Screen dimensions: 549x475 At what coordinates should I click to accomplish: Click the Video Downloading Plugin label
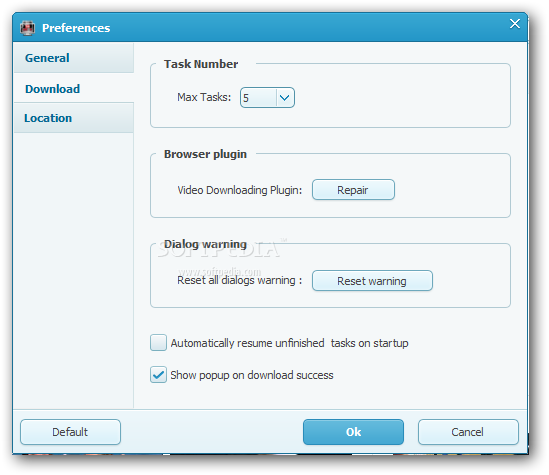(x=239, y=190)
